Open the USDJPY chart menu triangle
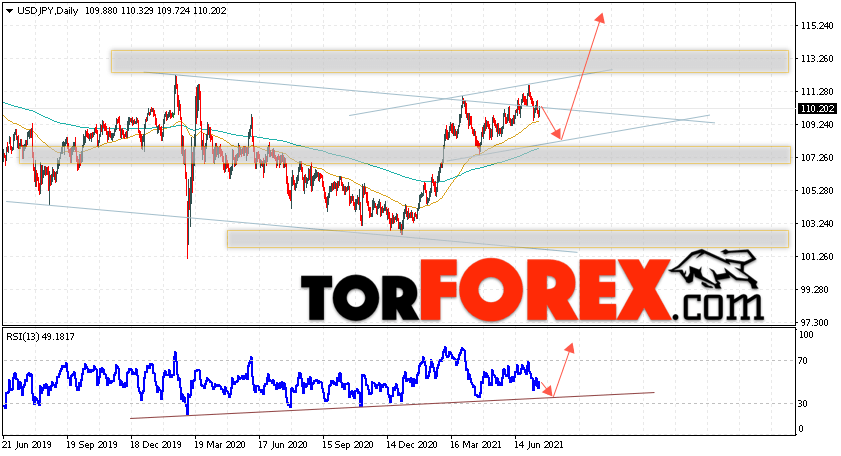 point(9,11)
